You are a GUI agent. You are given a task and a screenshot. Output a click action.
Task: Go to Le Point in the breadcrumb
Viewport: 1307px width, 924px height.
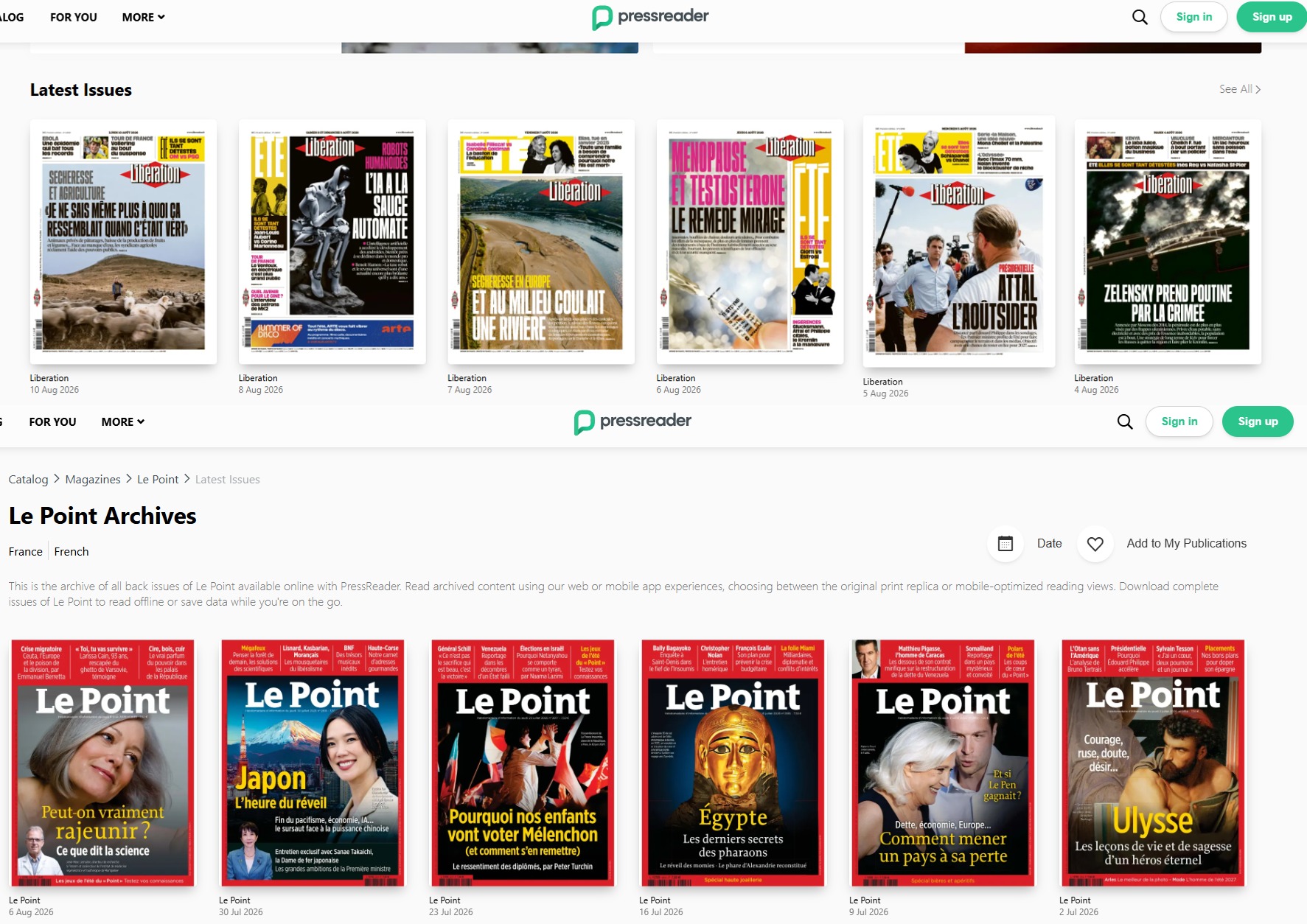pyautogui.click(x=158, y=480)
